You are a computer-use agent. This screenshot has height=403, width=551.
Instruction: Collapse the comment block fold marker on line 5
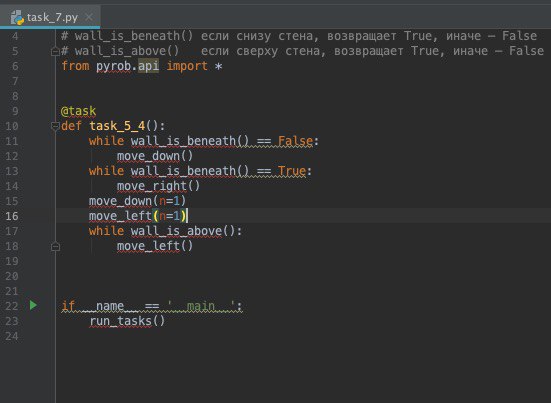click(55, 52)
